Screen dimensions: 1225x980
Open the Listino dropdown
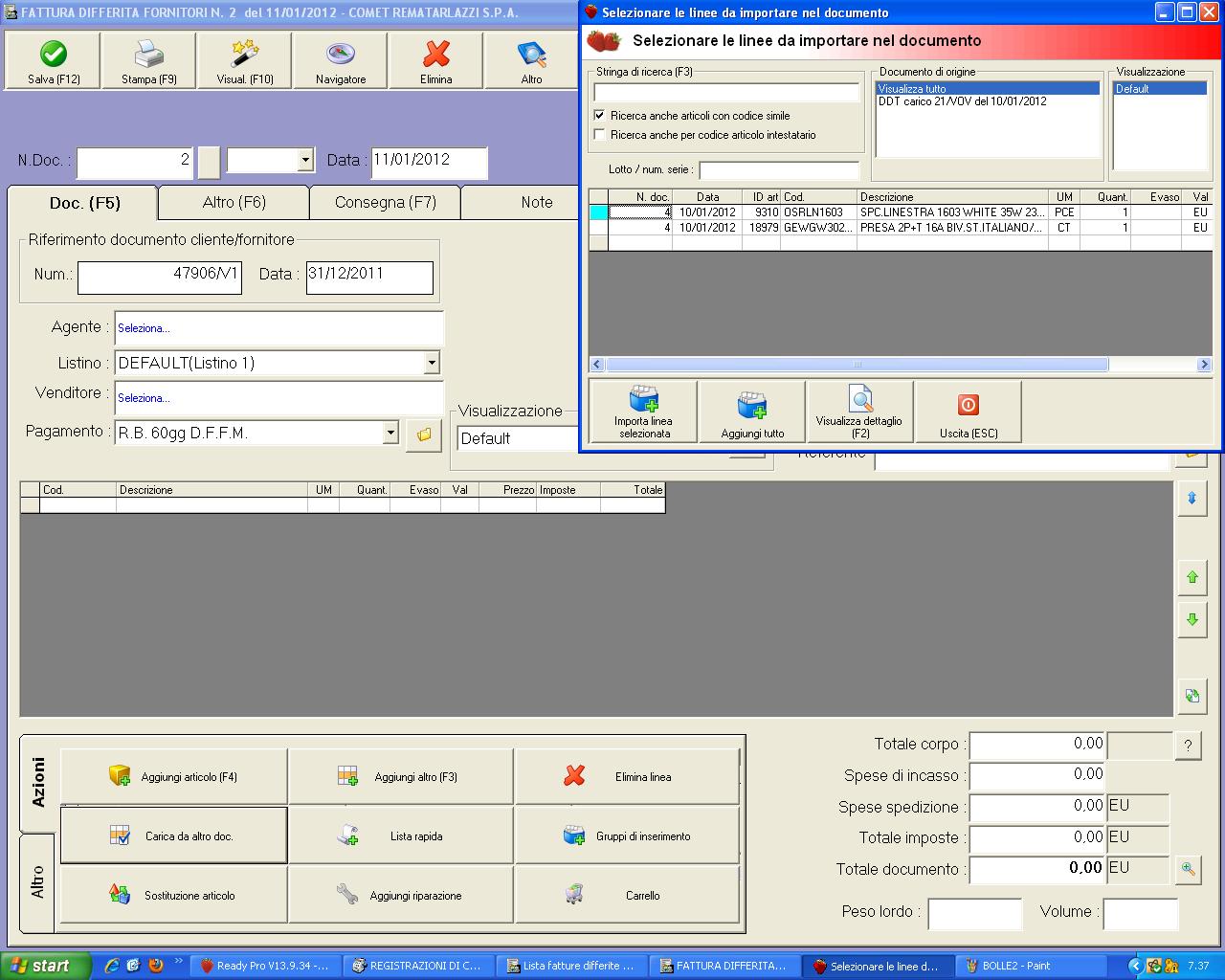432,363
